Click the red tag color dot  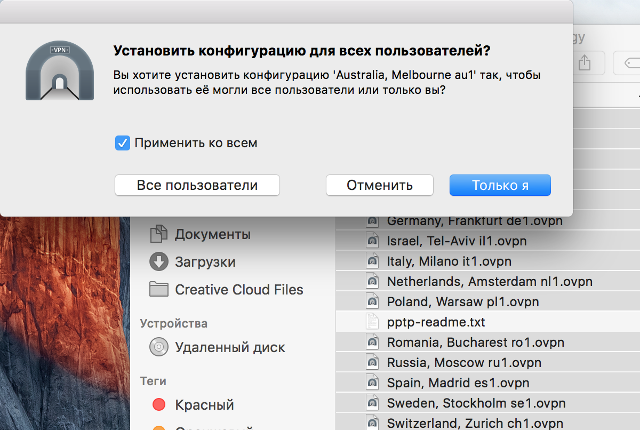point(158,405)
